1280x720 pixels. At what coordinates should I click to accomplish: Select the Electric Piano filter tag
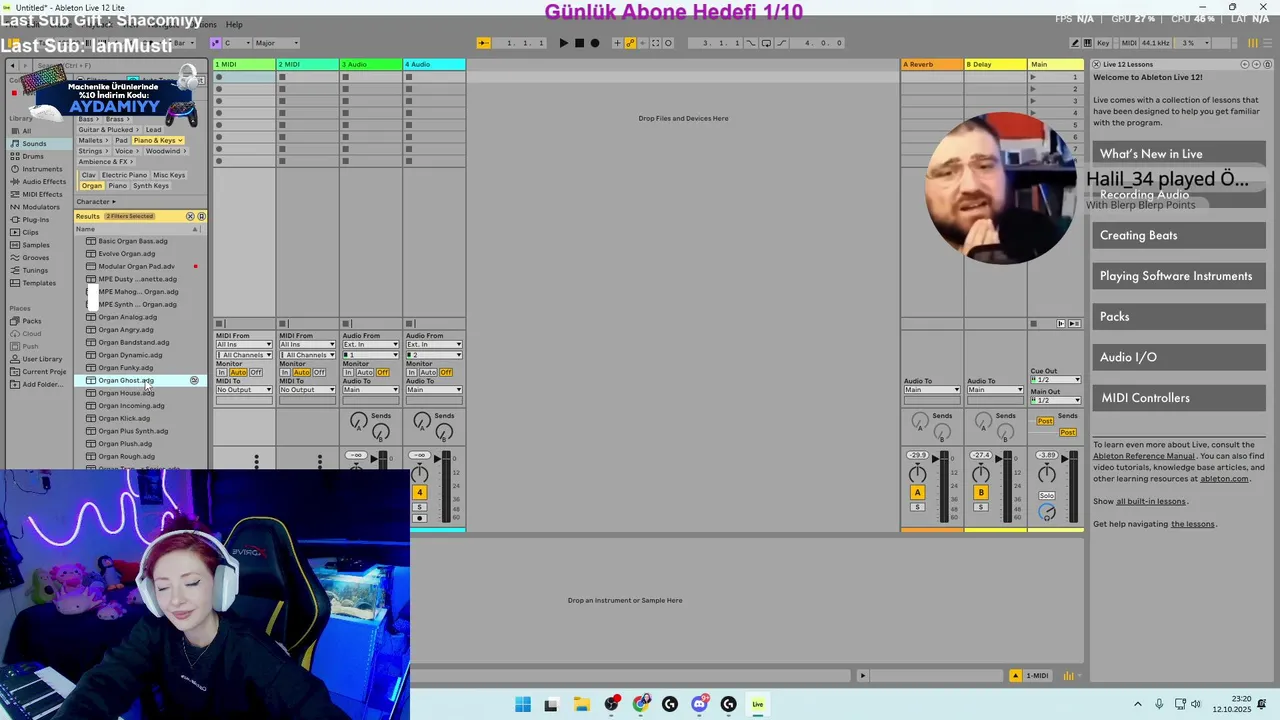125,175
